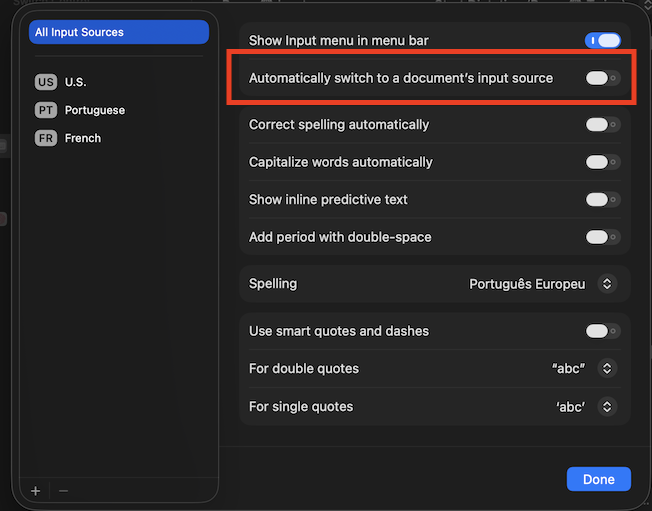
Task: Open the Spelling language dropdown
Action: pyautogui.click(x=606, y=284)
